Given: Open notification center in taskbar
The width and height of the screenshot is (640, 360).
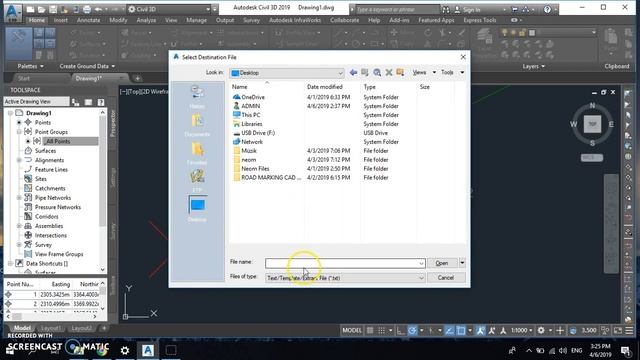Looking at the screenshot, I should coord(625,350).
